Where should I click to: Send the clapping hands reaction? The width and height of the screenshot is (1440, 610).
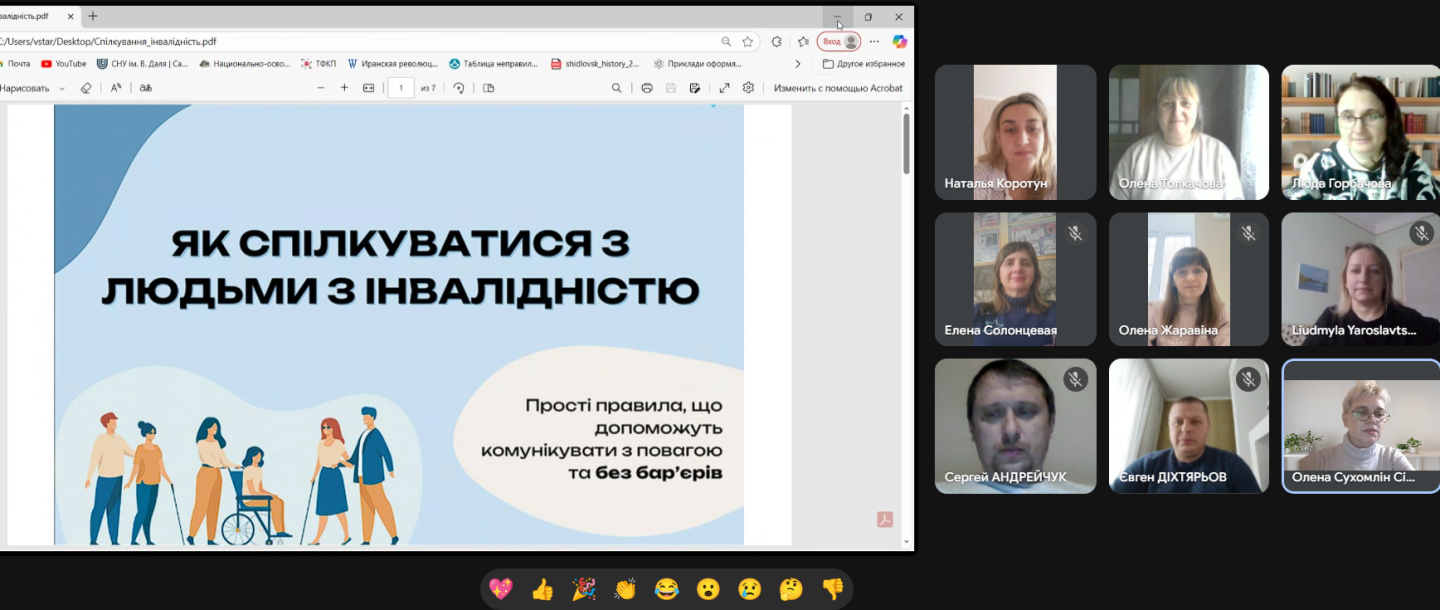(625, 589)
